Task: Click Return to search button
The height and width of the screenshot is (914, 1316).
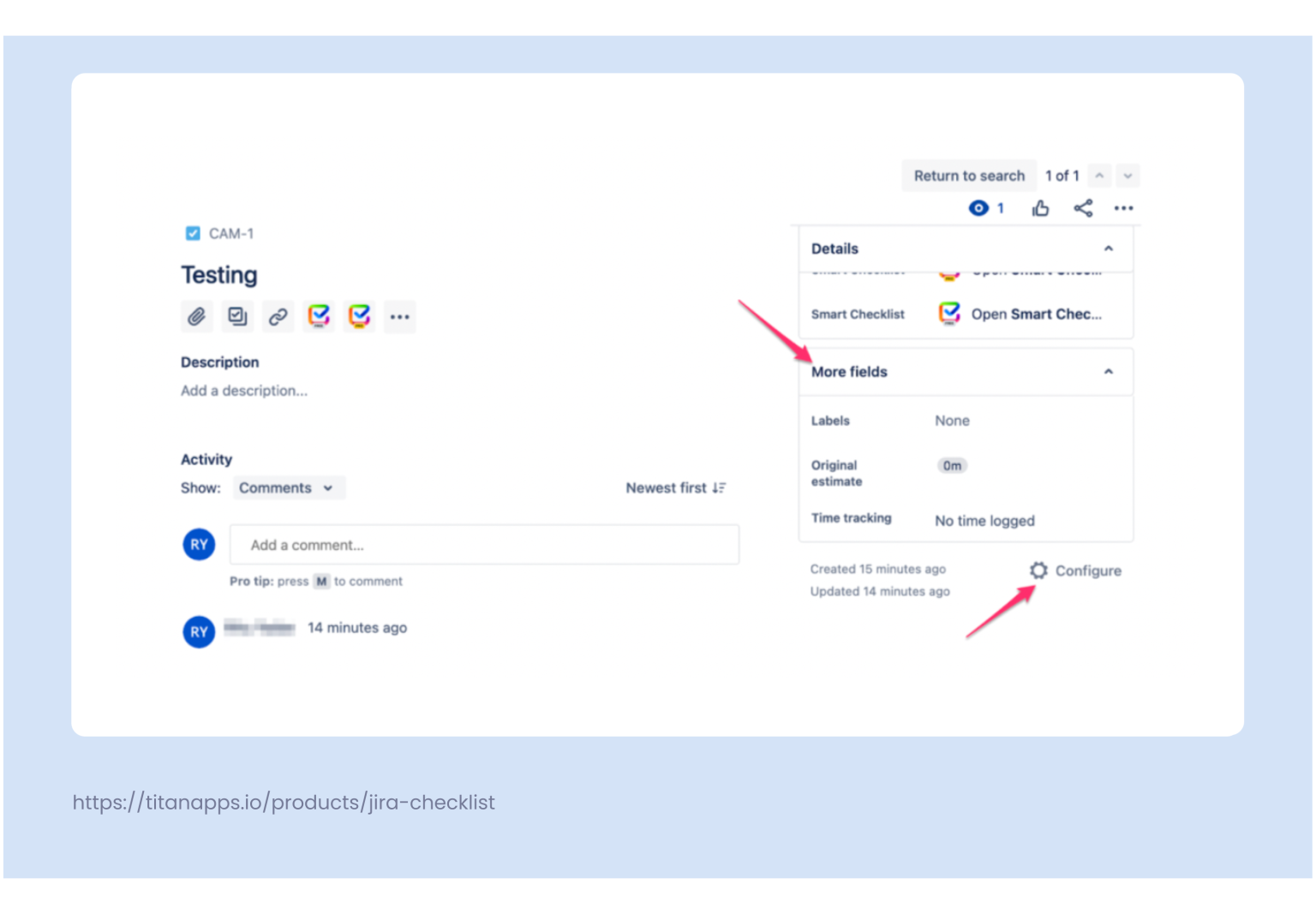Action: [969, 176]
